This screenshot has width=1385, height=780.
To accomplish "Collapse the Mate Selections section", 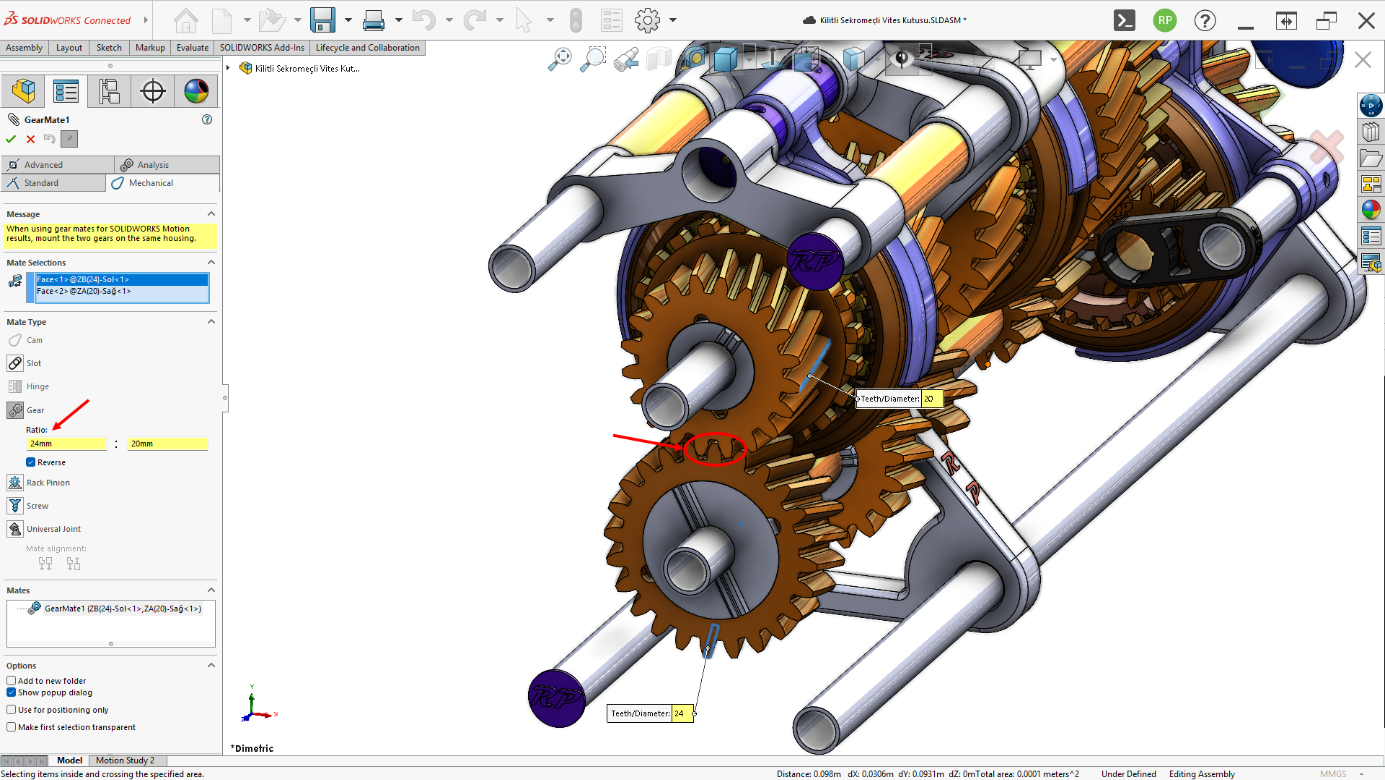I will tap(211, 263).
